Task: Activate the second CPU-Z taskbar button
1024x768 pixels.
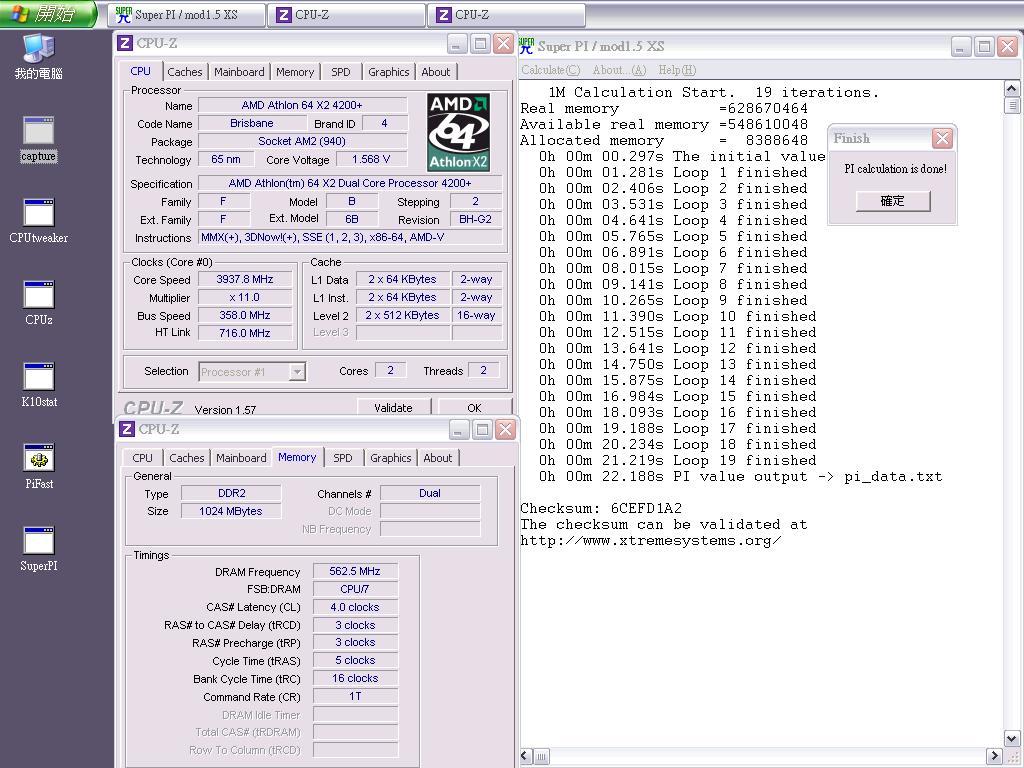Action: 507,15
